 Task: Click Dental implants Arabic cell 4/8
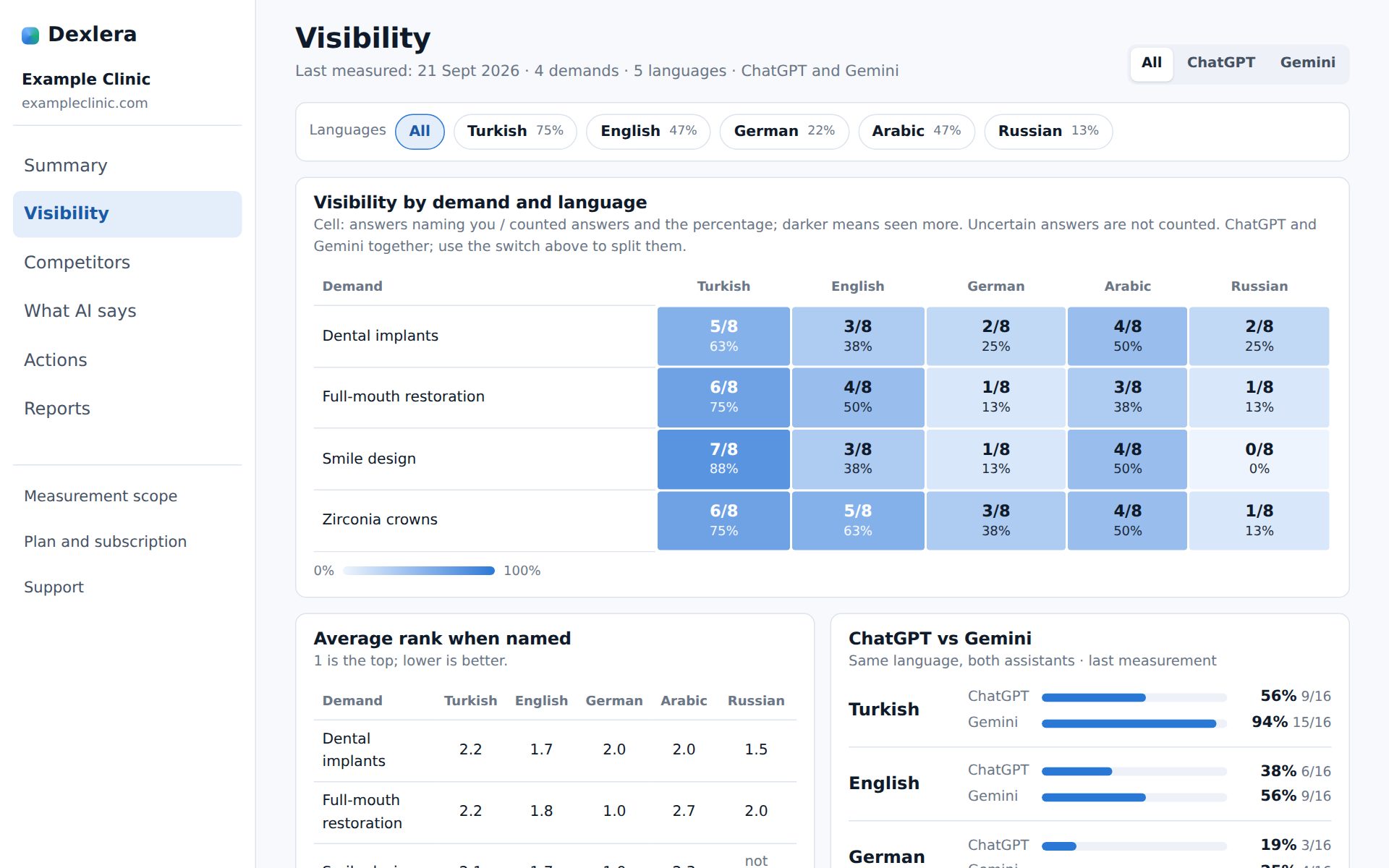pos(1127,336)
